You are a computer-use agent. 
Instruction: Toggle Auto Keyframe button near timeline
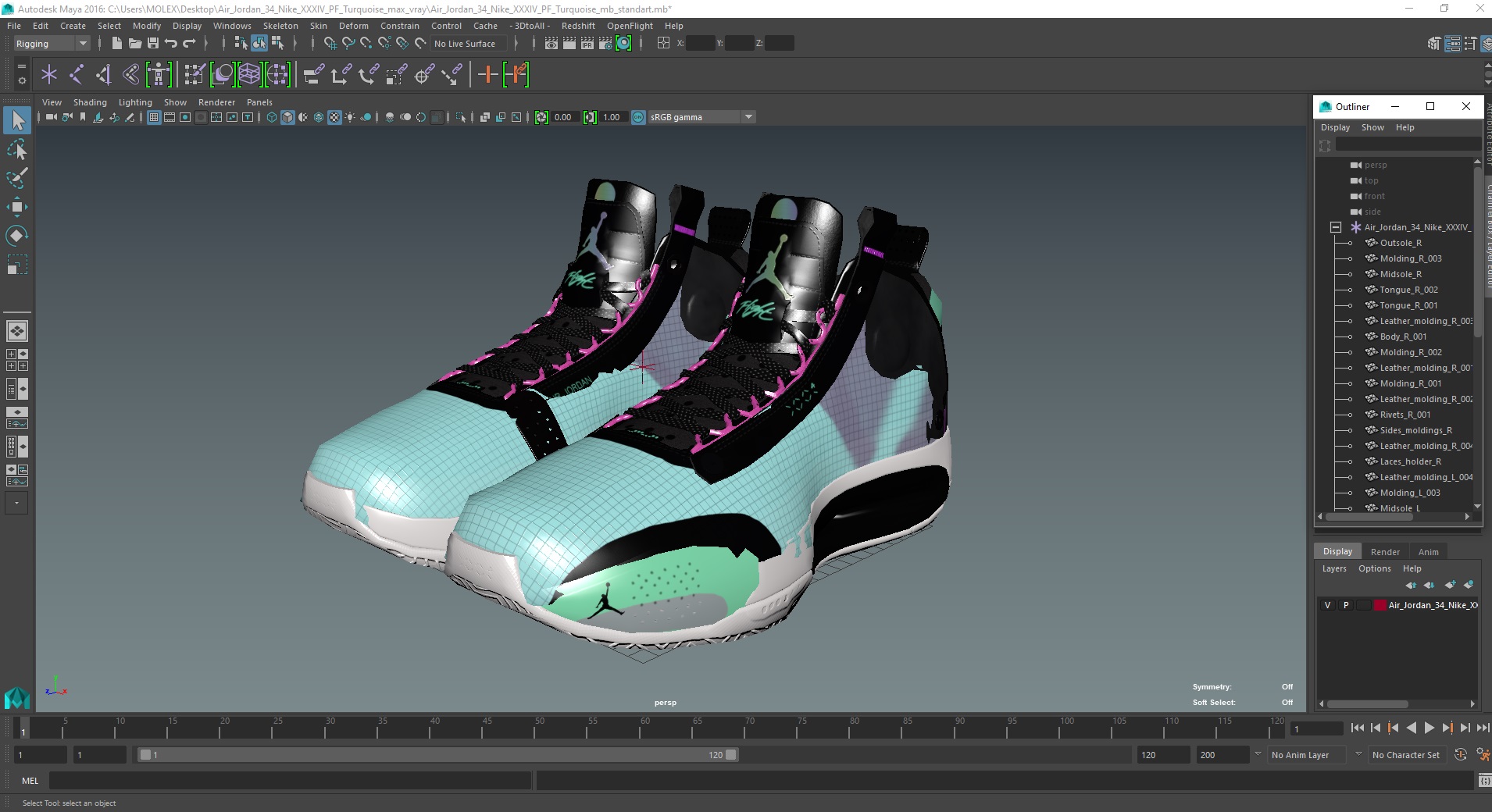tap(1461, 755)
